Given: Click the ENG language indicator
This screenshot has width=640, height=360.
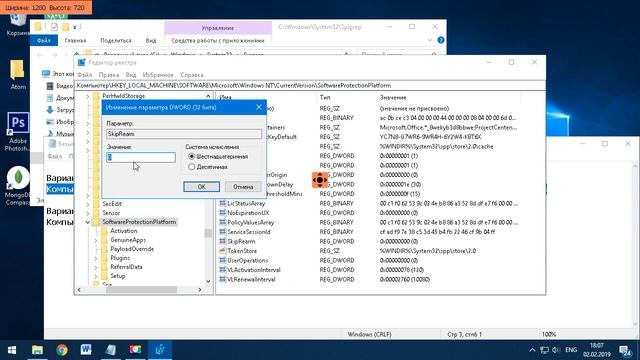Looking at the screenshot, I should click(x=571, y=350).
